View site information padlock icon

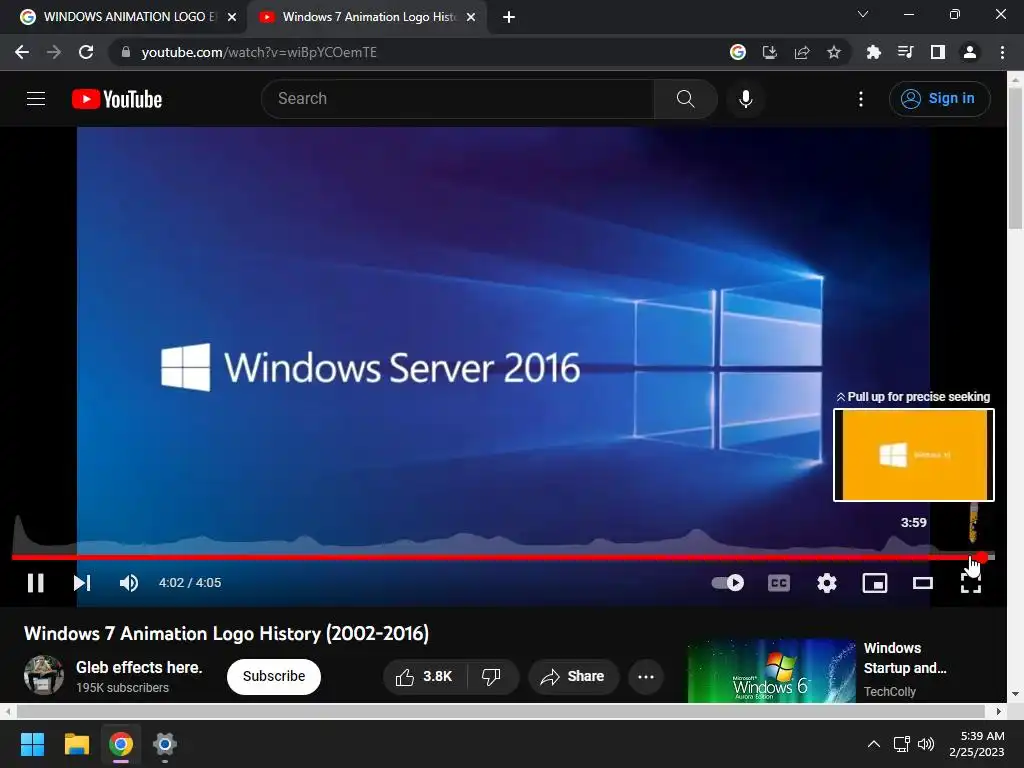(x=125, y=52)
